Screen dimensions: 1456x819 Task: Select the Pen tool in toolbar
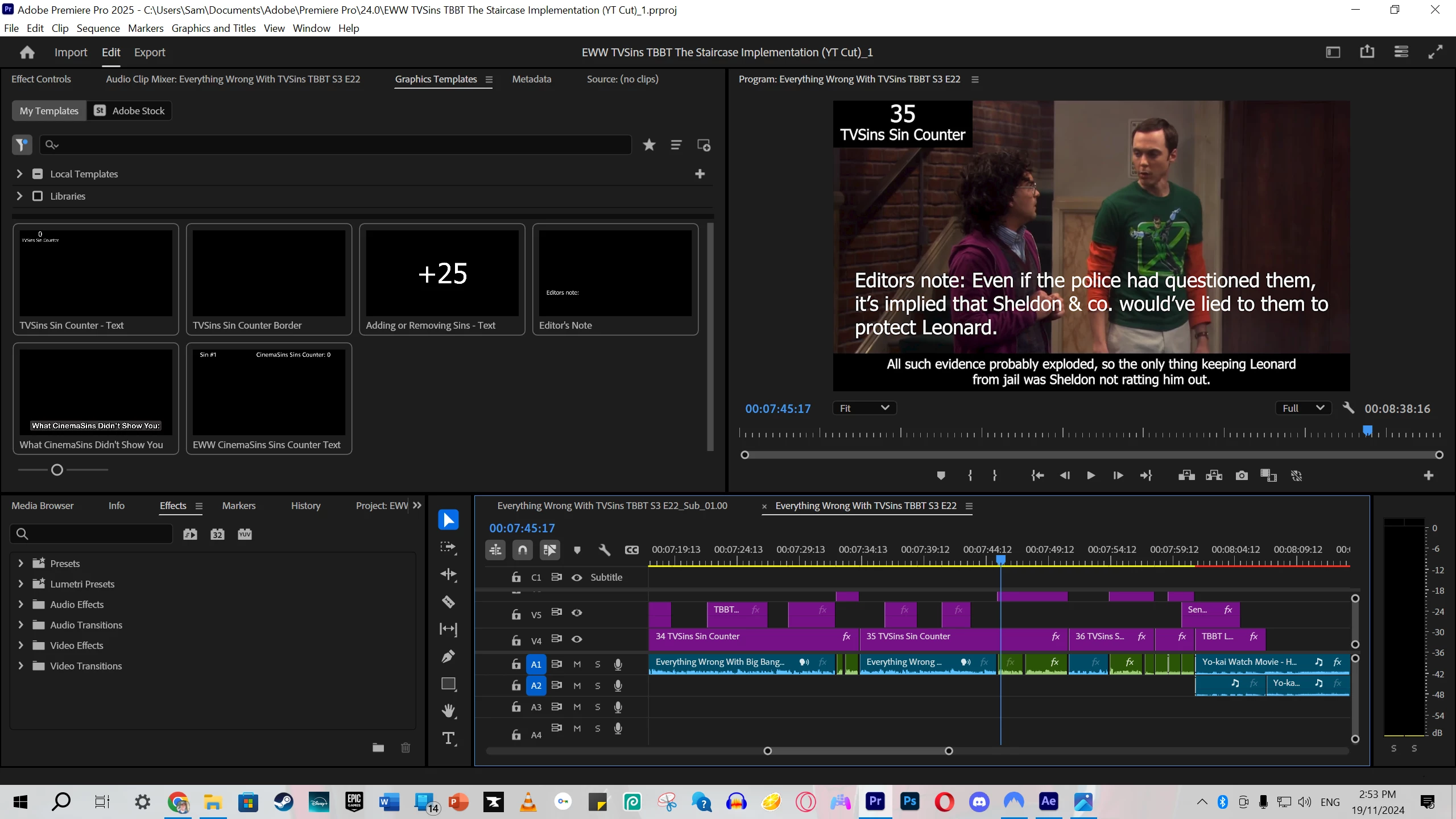pyautogui.click(x=448, y=656)
